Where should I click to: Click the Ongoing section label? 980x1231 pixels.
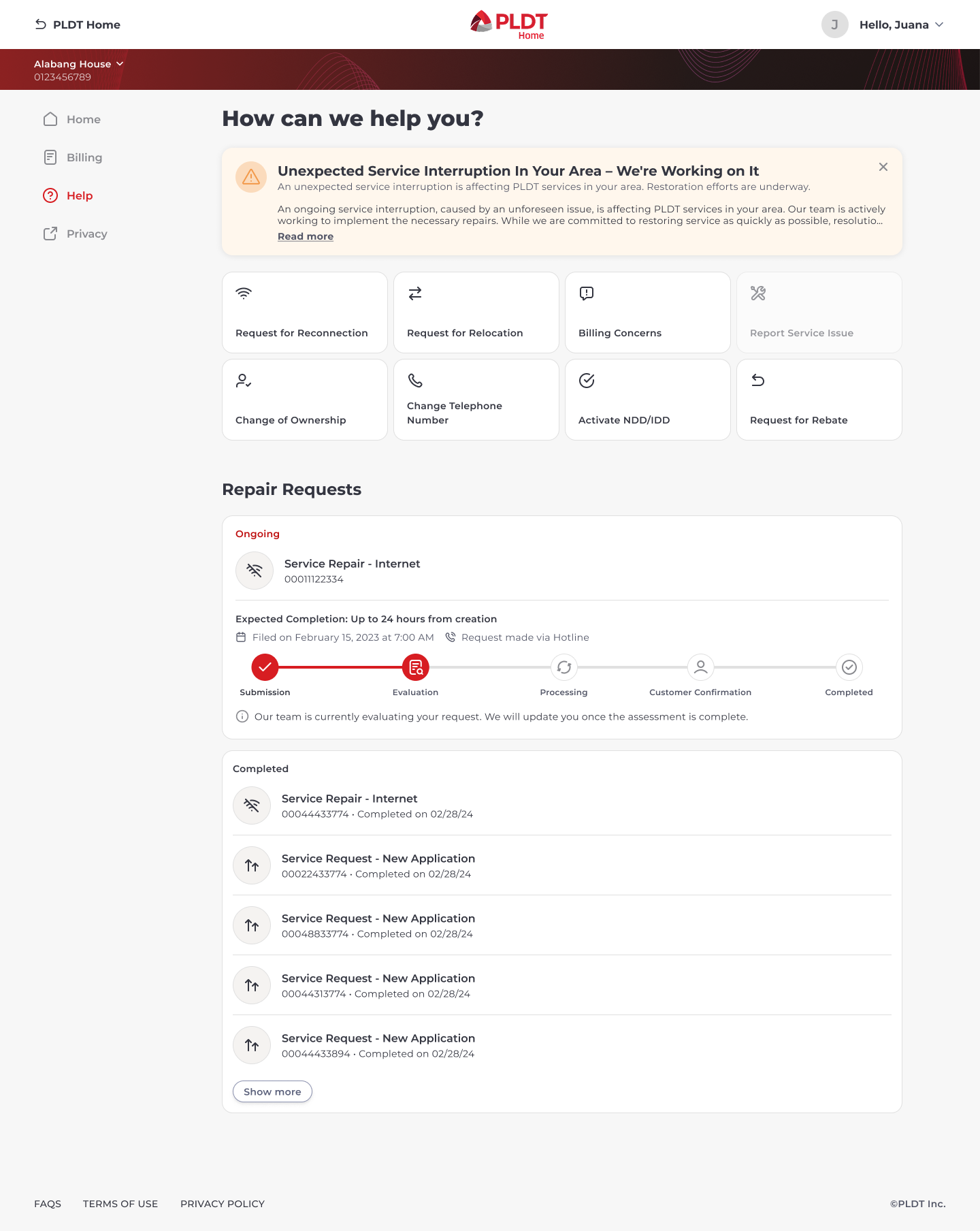pos(257,534)
